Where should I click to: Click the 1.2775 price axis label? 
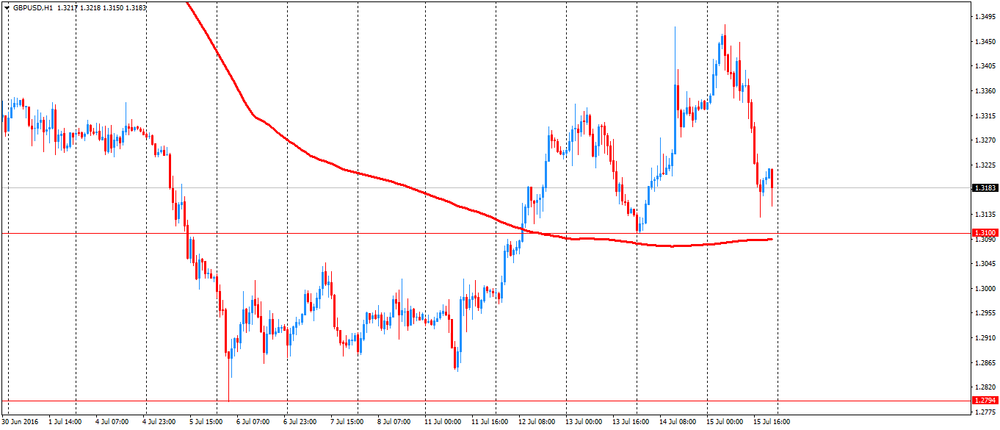(x=985, y=411)
